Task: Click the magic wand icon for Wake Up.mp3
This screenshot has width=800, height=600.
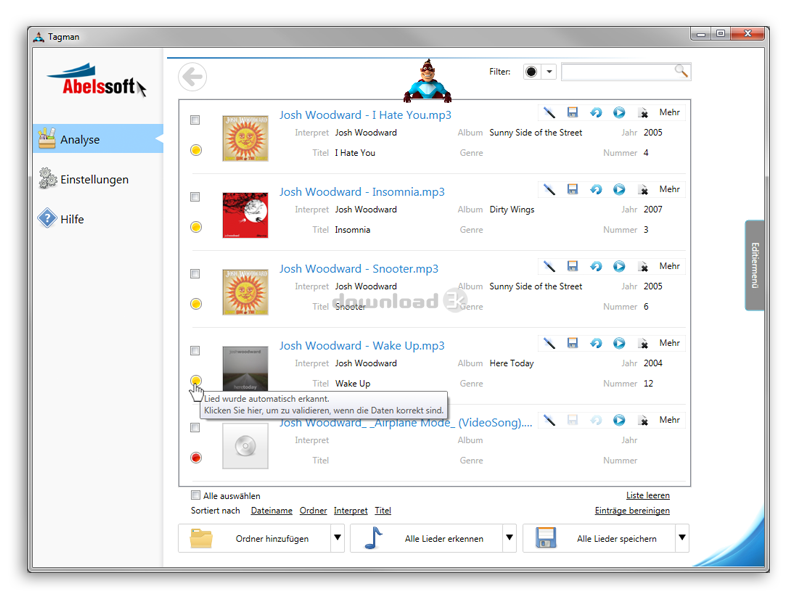Action: click(x=549, y=343)
